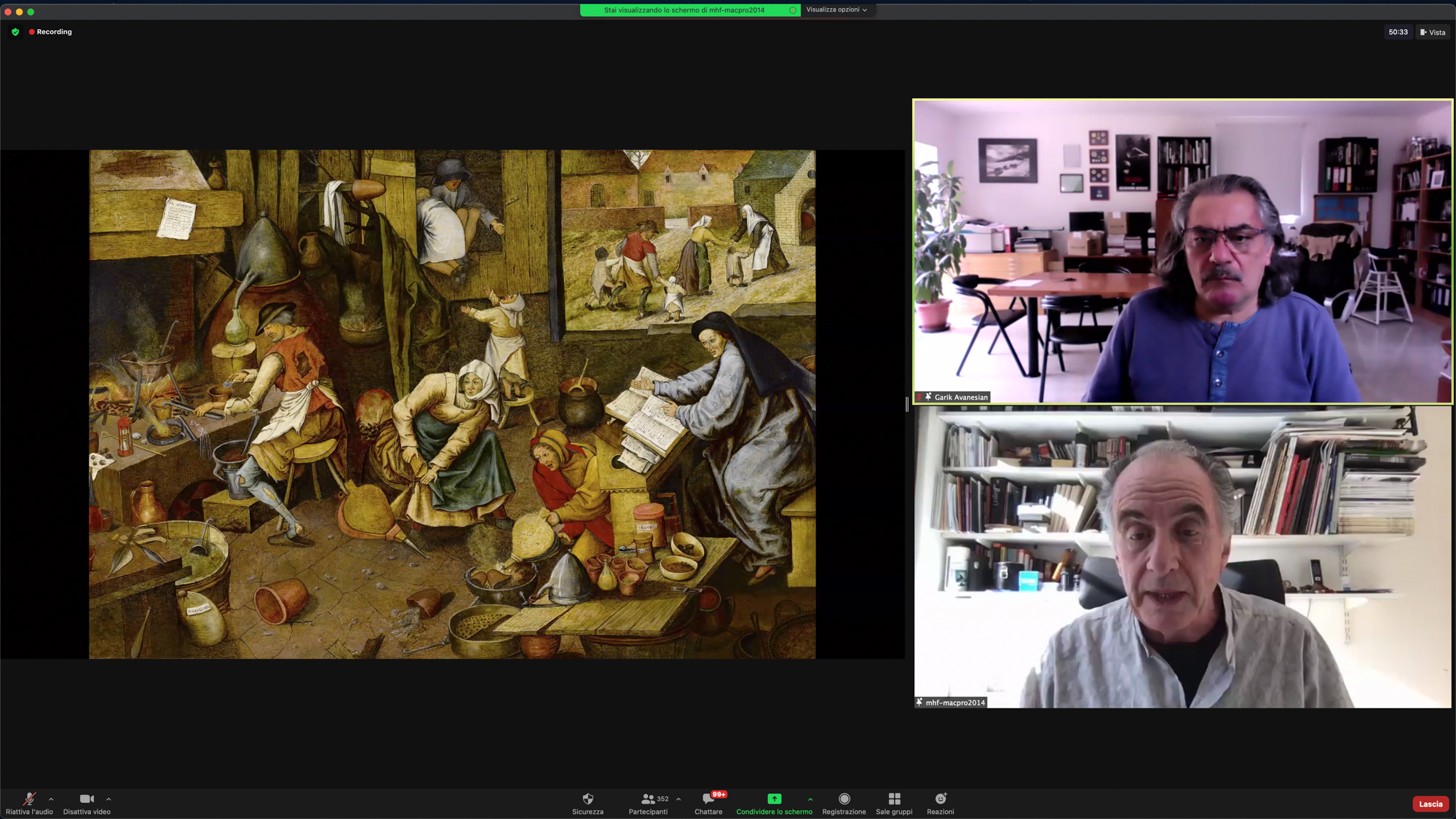Click the mhf-macpro2014 name label
Viewport: 1456px width, 819px height.
point(951,703)
